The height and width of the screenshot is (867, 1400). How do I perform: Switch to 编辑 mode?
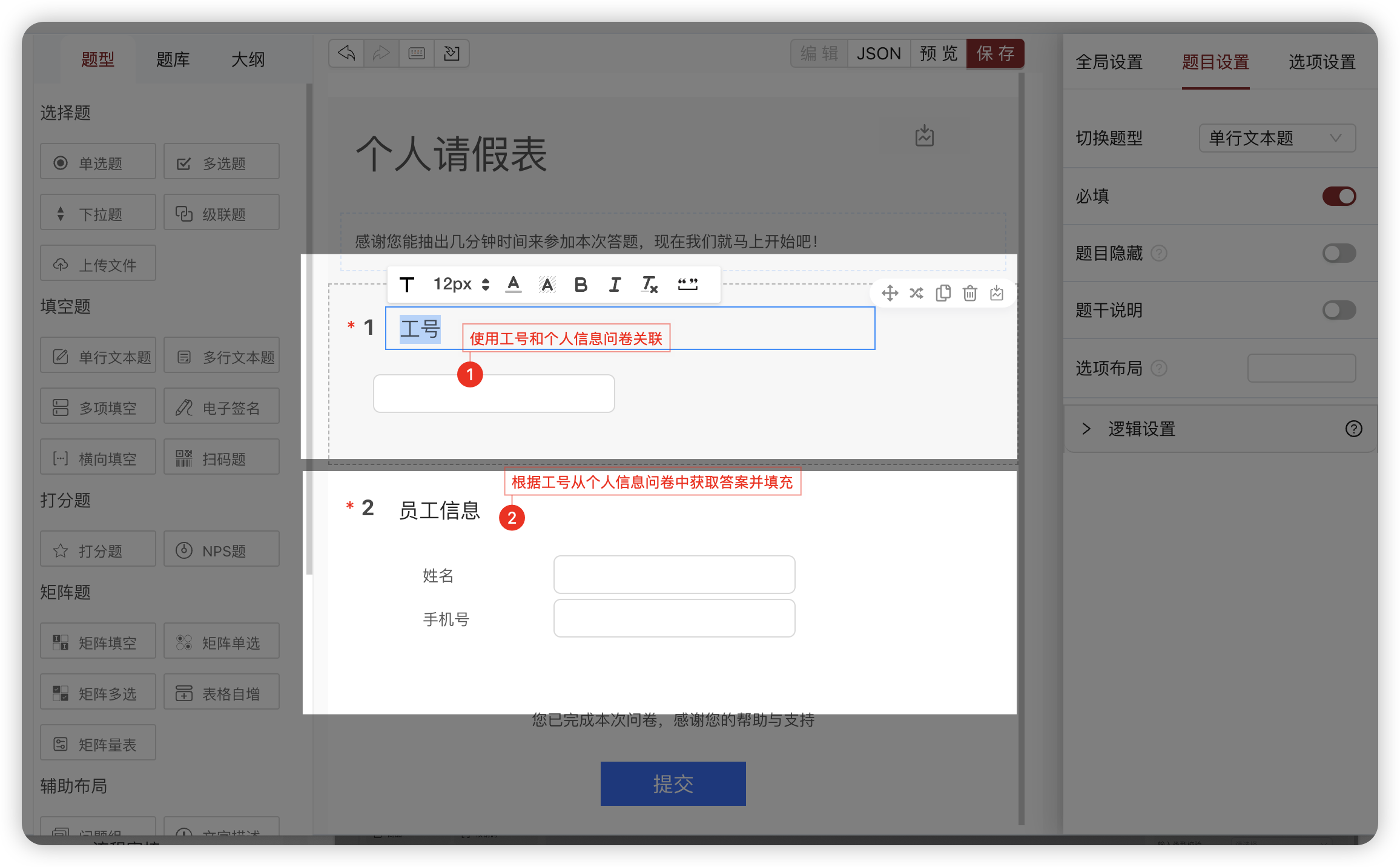819,53
